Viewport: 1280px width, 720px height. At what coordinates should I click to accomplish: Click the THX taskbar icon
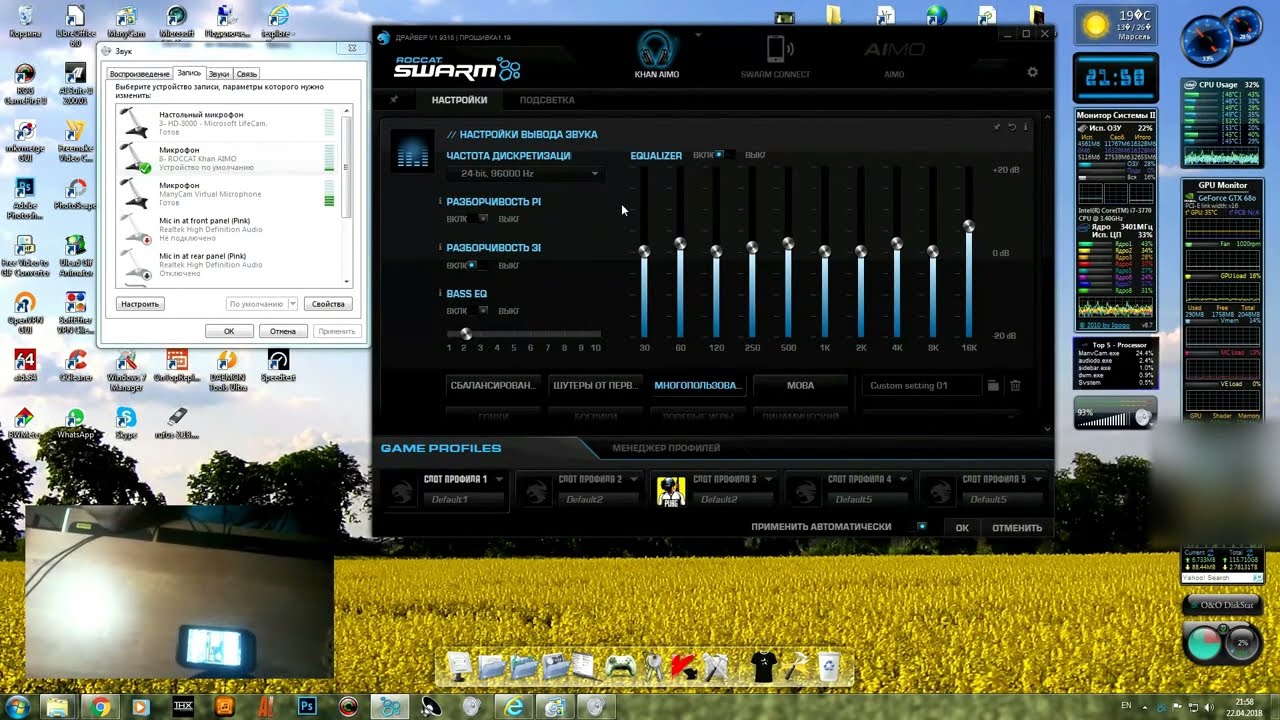[x=182, y=707]
